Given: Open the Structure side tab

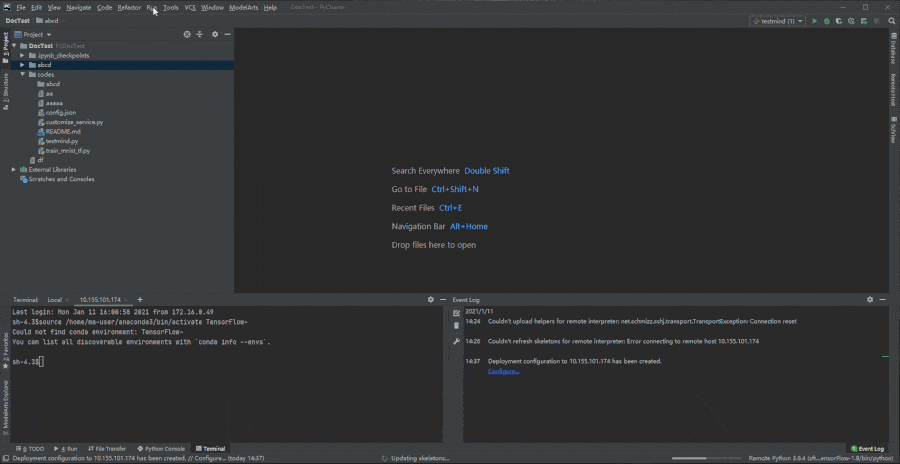Looking at the screenshot, I should 6,91.
